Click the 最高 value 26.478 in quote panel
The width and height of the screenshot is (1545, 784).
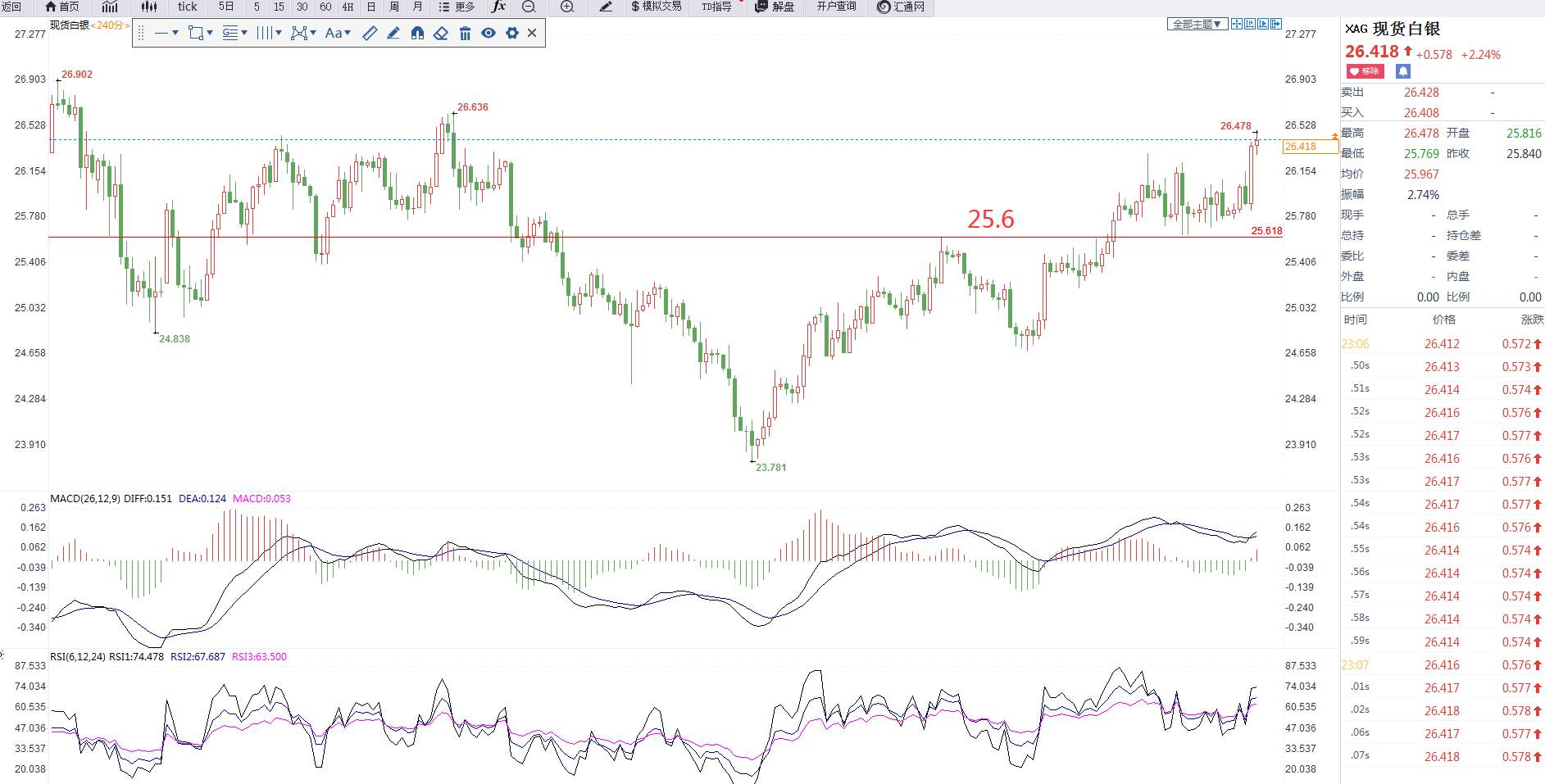pyautogui.click(x=1421, y=134)
